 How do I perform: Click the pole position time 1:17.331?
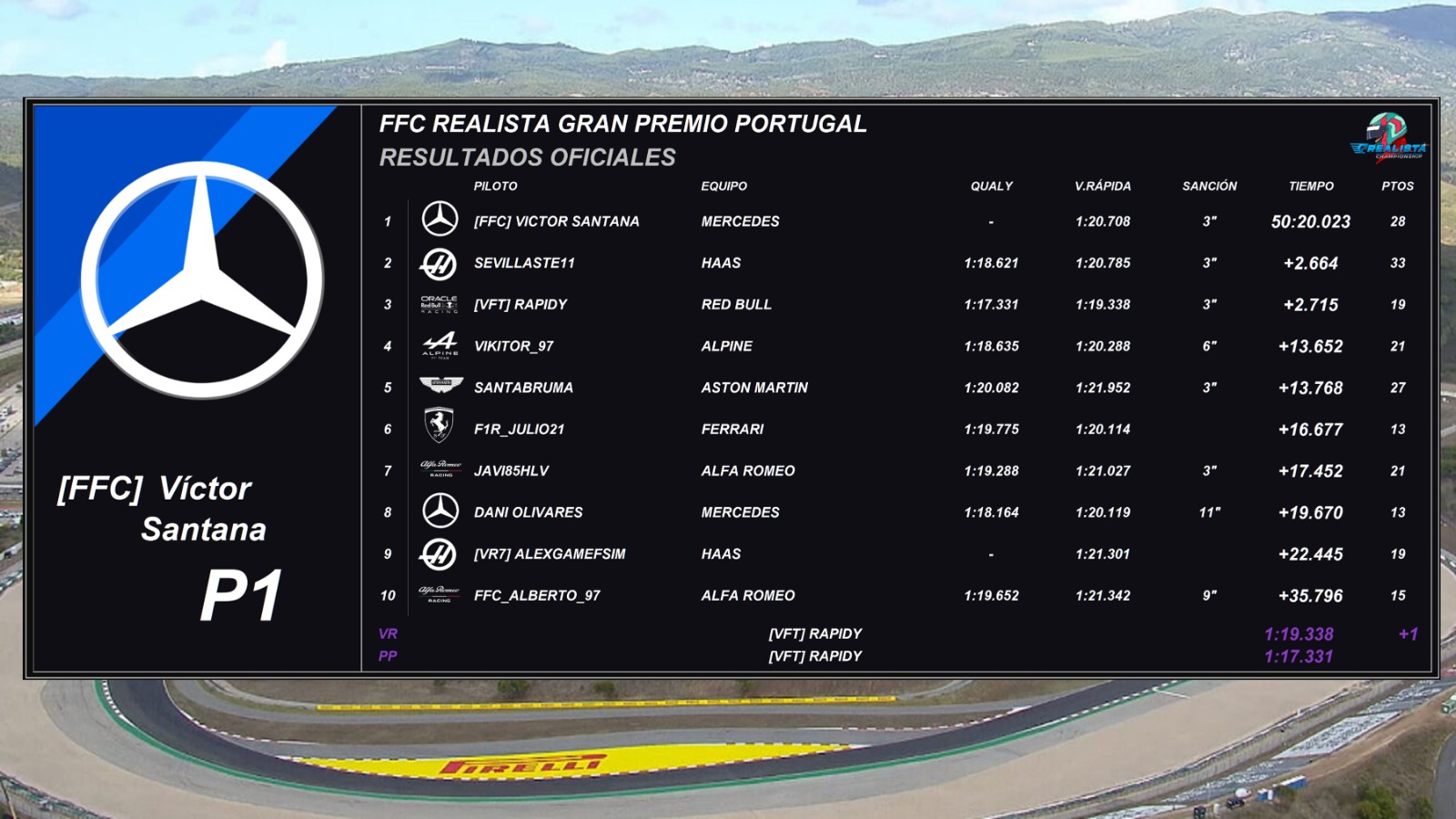pyautogui.click(x=1299, y=656)
